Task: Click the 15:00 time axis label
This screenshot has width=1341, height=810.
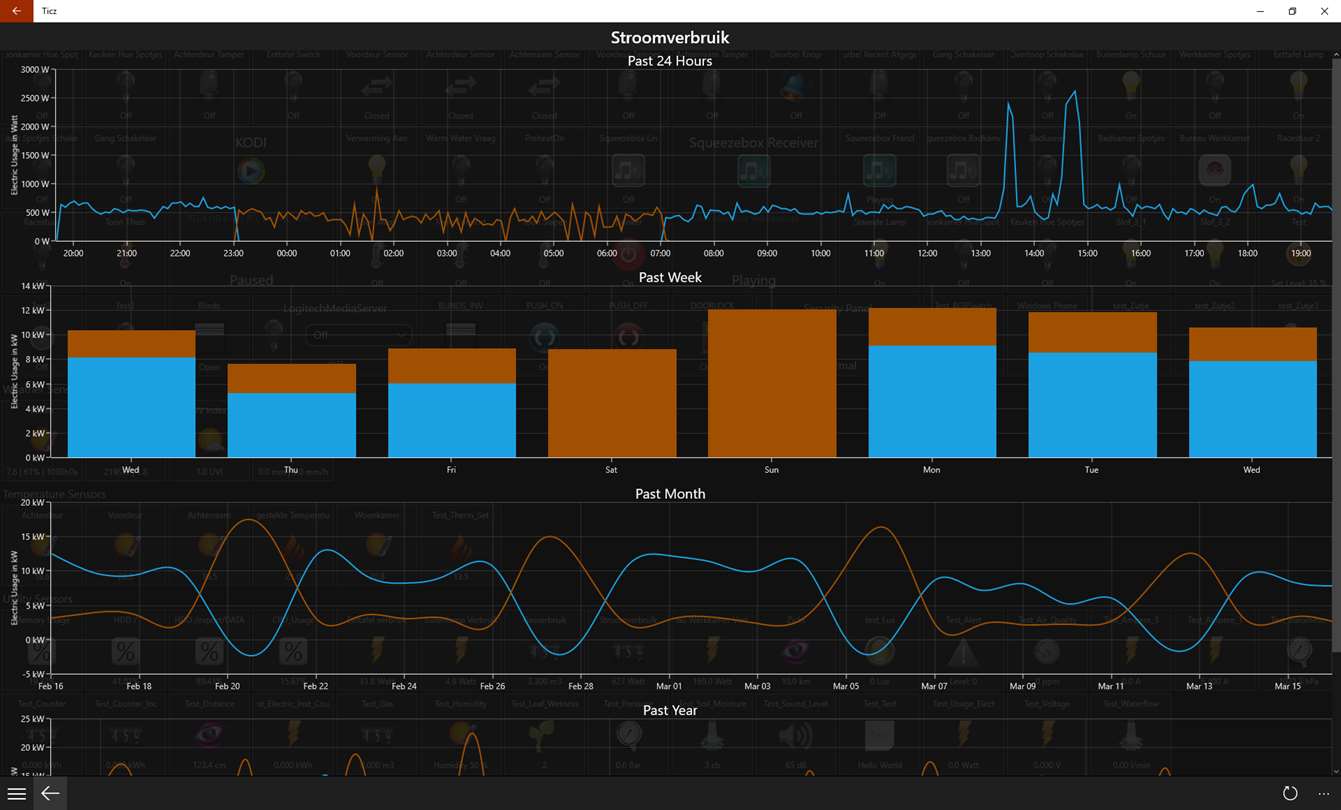Action: 1088,253
